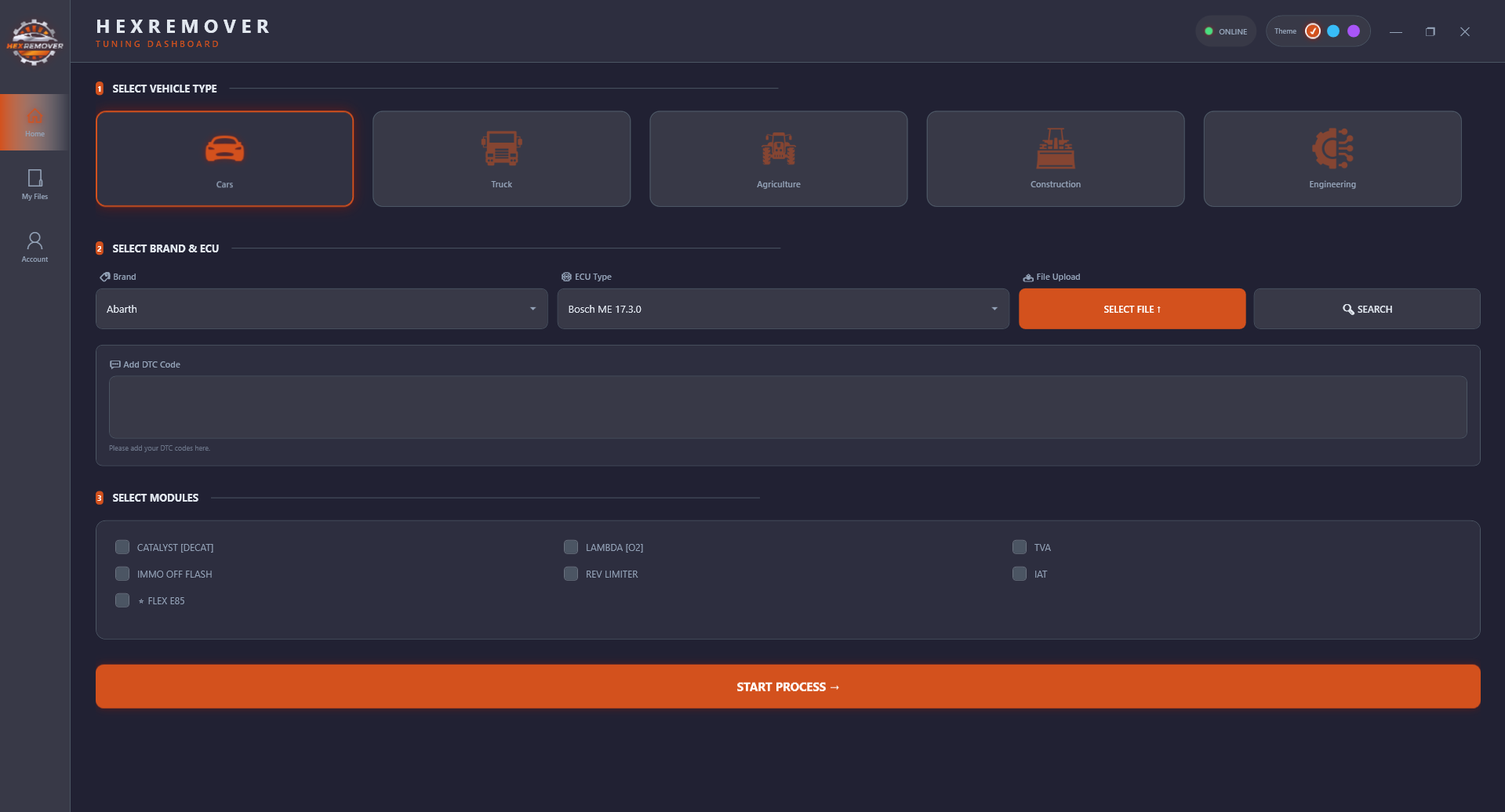Click the green ONLINE status indicator

pos(1225,31)
